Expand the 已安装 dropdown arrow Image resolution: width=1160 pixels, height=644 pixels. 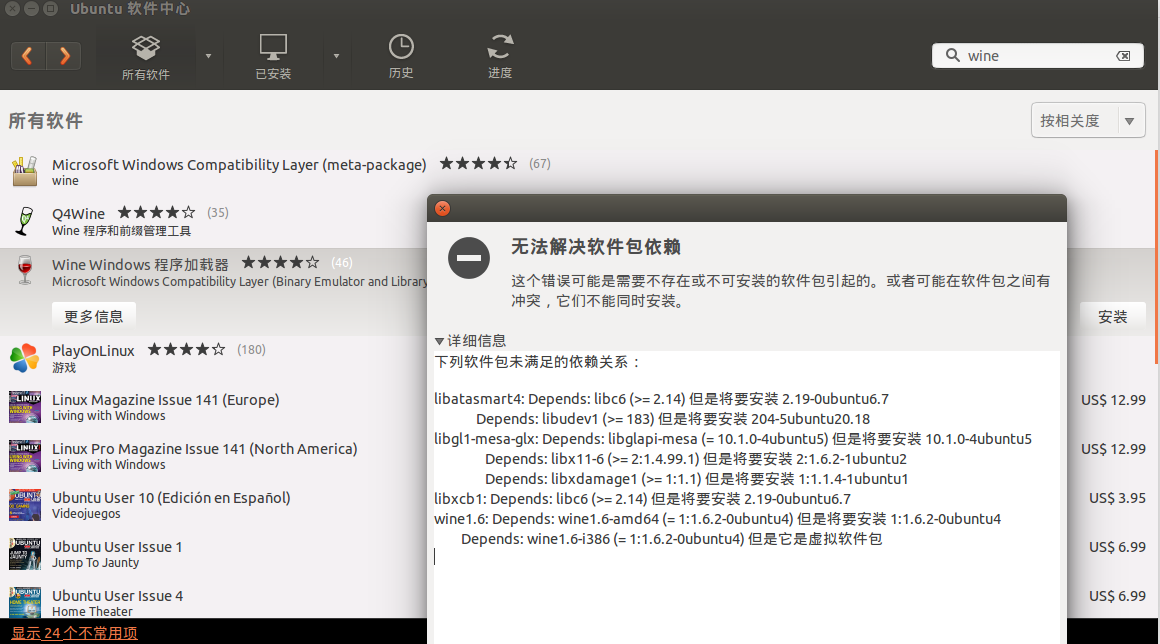coord(337,56)
